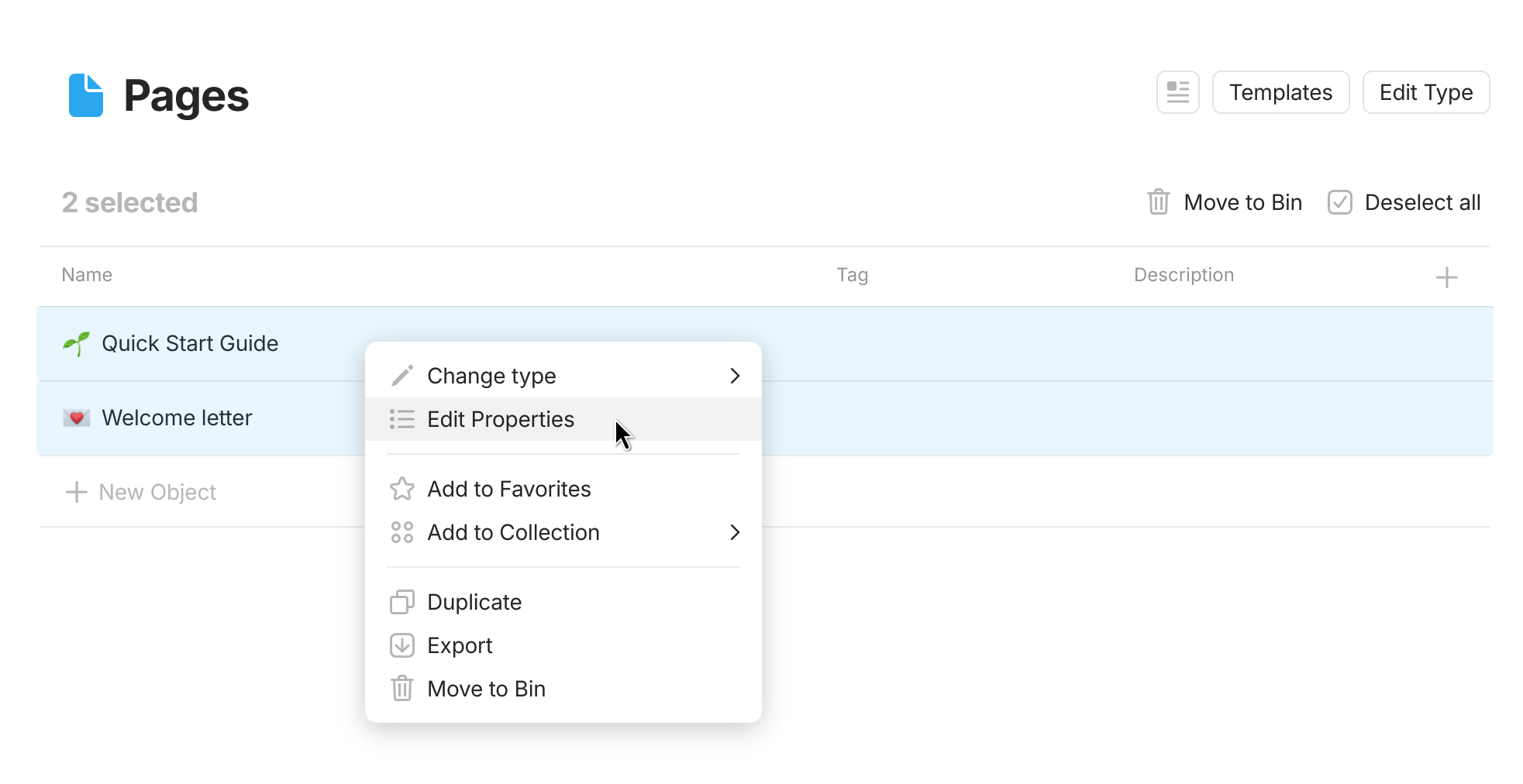Image resolution: width=1523 pixels, height=784 pixels.
Task: Open the Templates button
Action: pyautogui.click(x=1280, y=92)
